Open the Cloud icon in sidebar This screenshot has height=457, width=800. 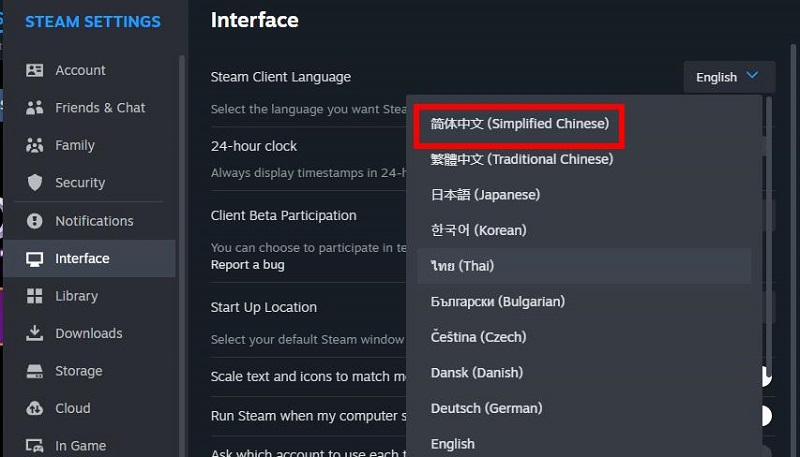(x=35, y=408)
